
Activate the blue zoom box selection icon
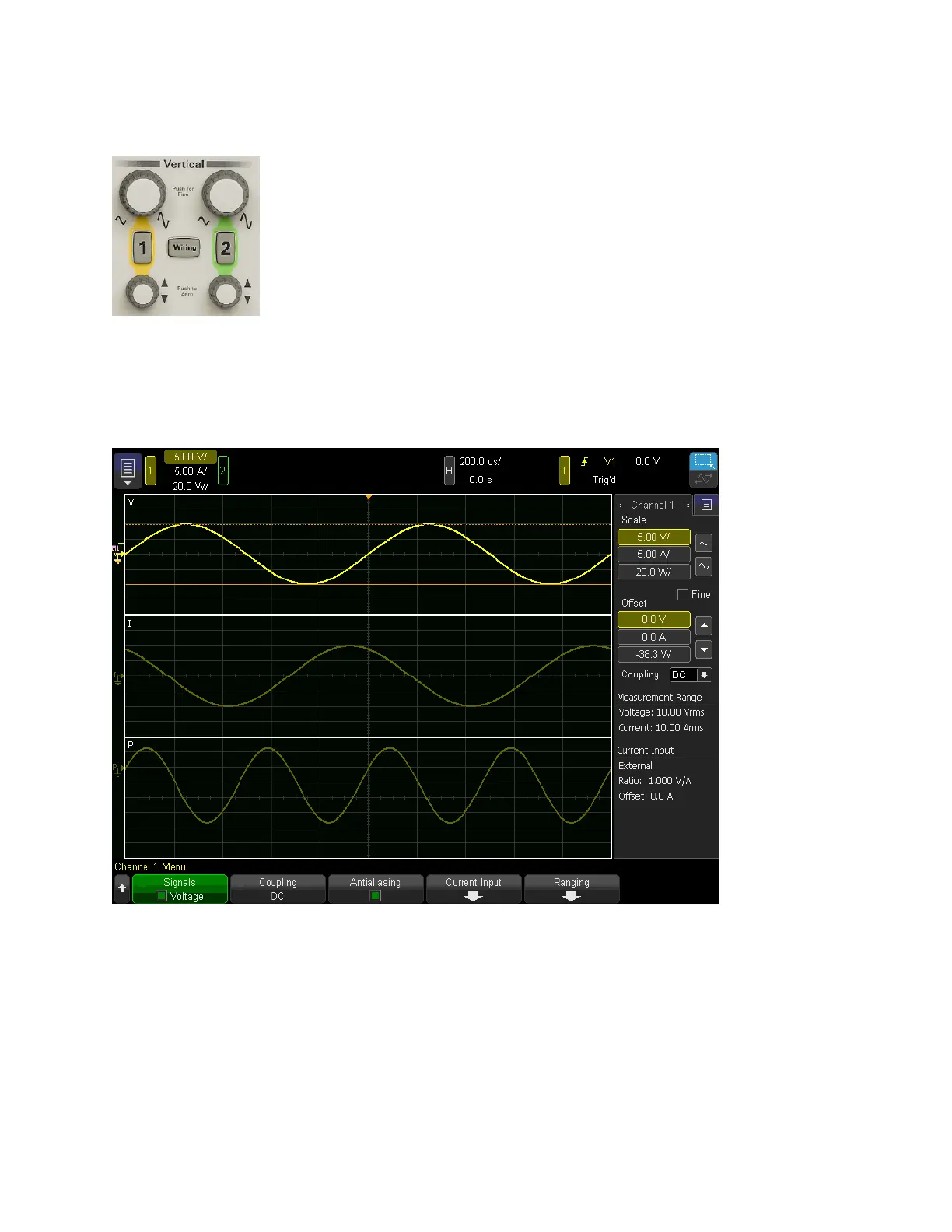coord(703,460)
